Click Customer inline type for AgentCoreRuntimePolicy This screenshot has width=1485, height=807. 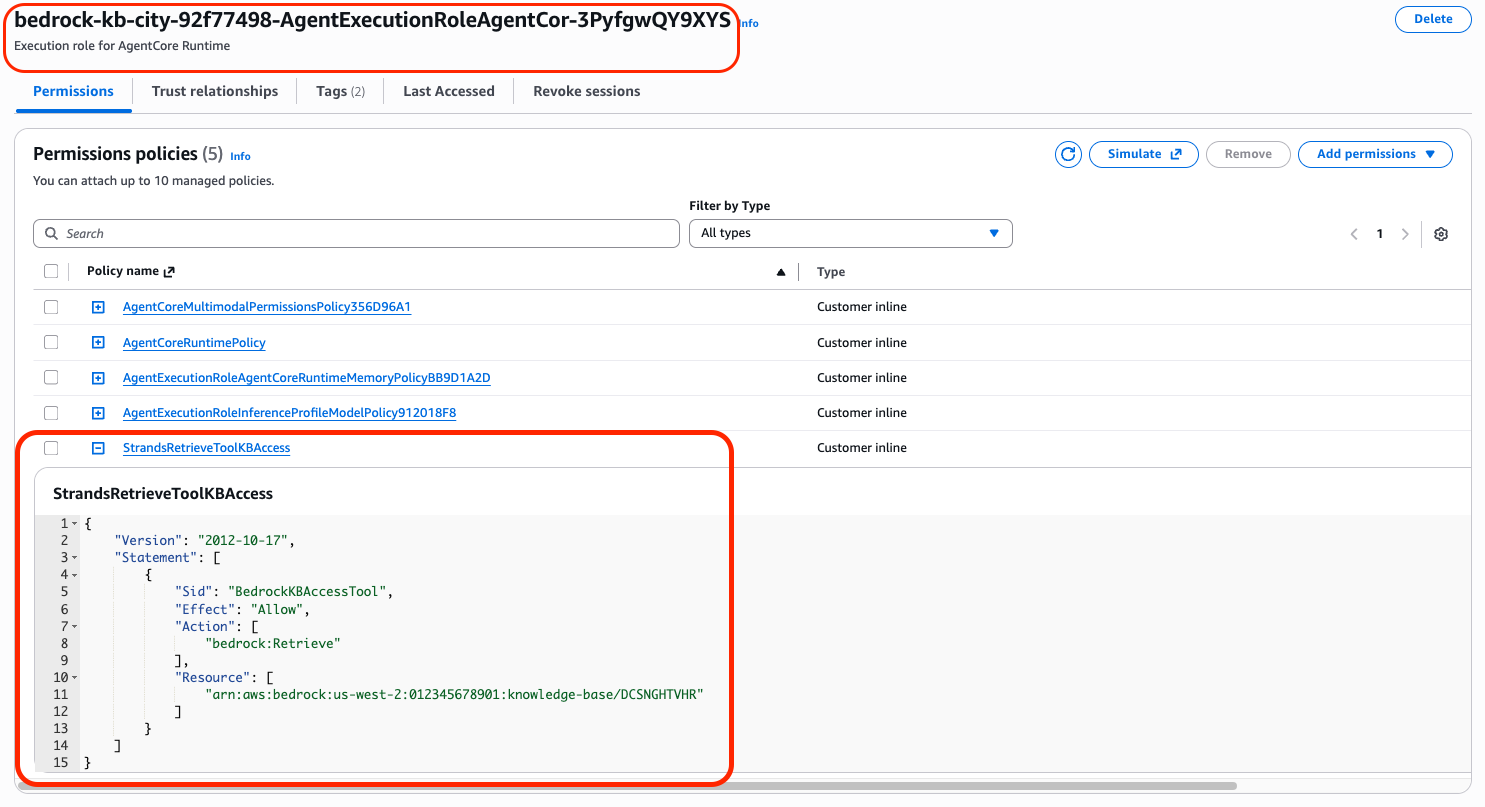click(x=862, y=343)
